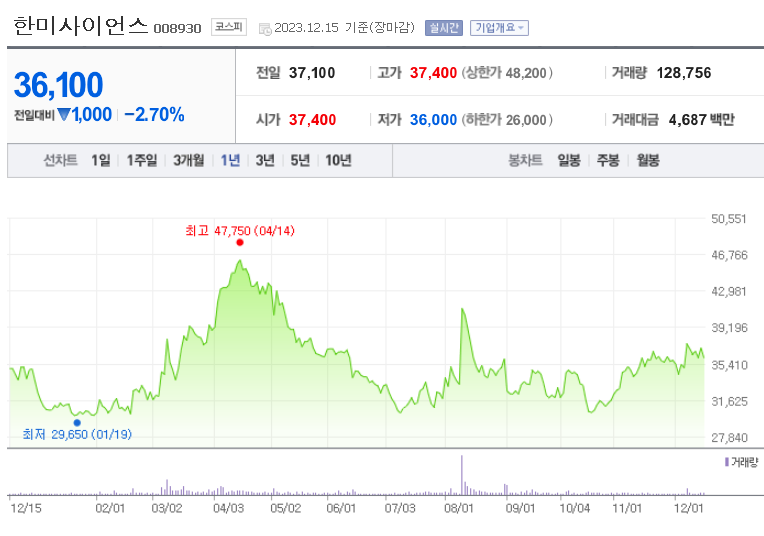Image resolution: width=764 pixels, height=536 pixels.
Task: Select the 1년 line chart tab
Action: point(230,160)
